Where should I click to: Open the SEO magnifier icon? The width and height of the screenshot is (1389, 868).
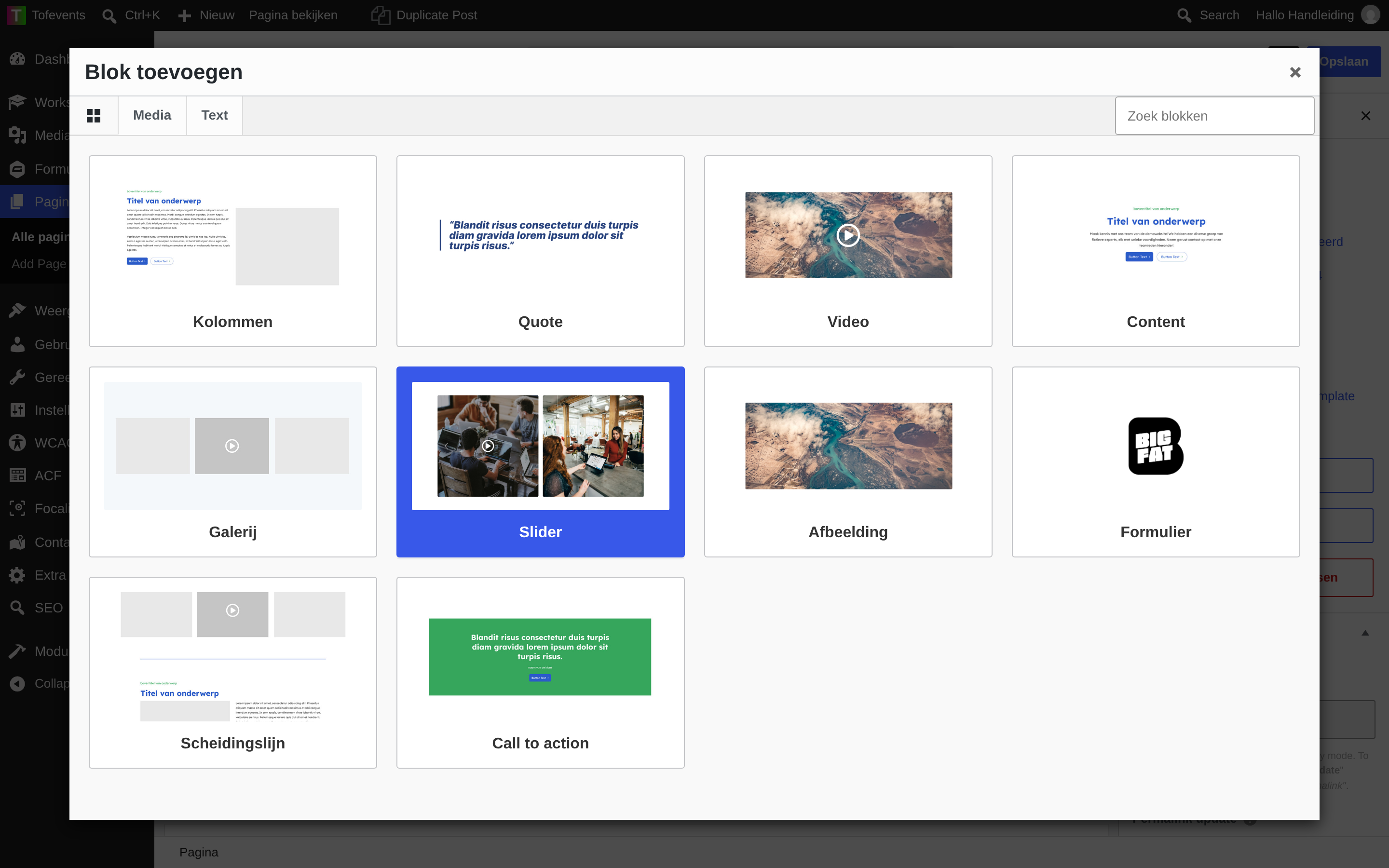click(17, 608)
